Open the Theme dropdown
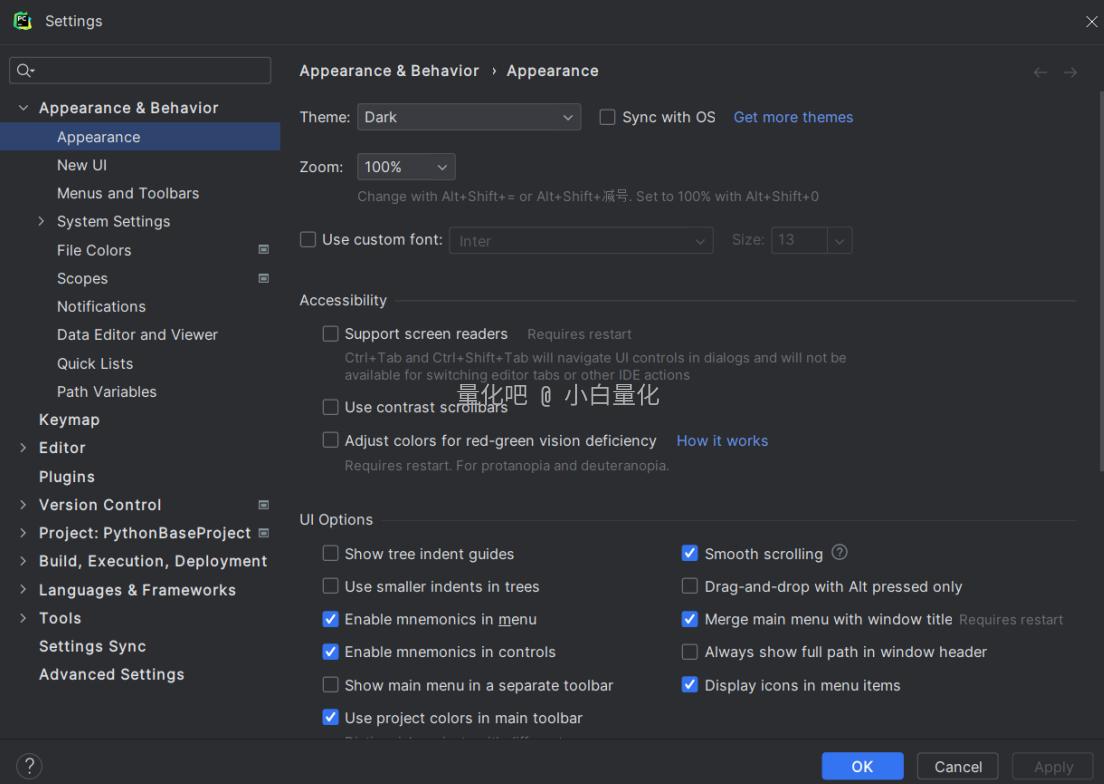1104x784 pixels. tap(468, 117)
